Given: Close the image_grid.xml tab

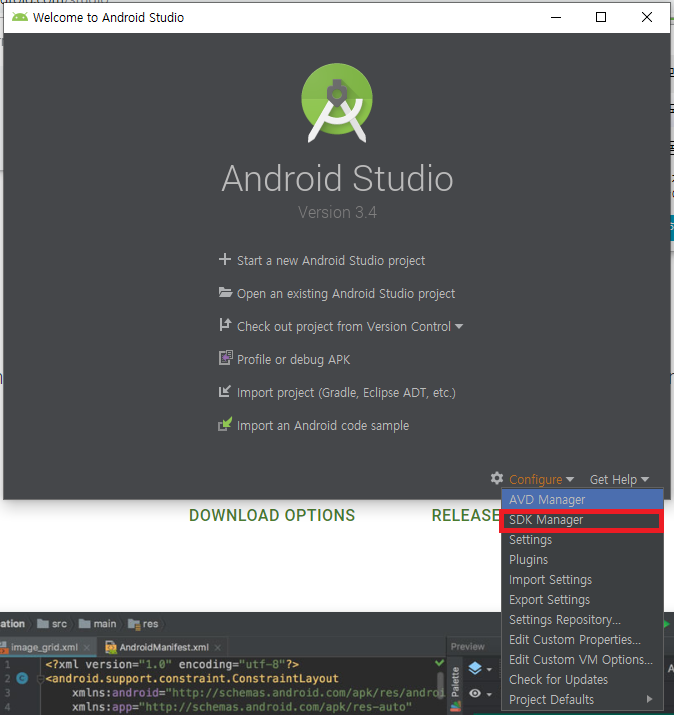Looking at the screenshot, I should (x=87, y=648).
